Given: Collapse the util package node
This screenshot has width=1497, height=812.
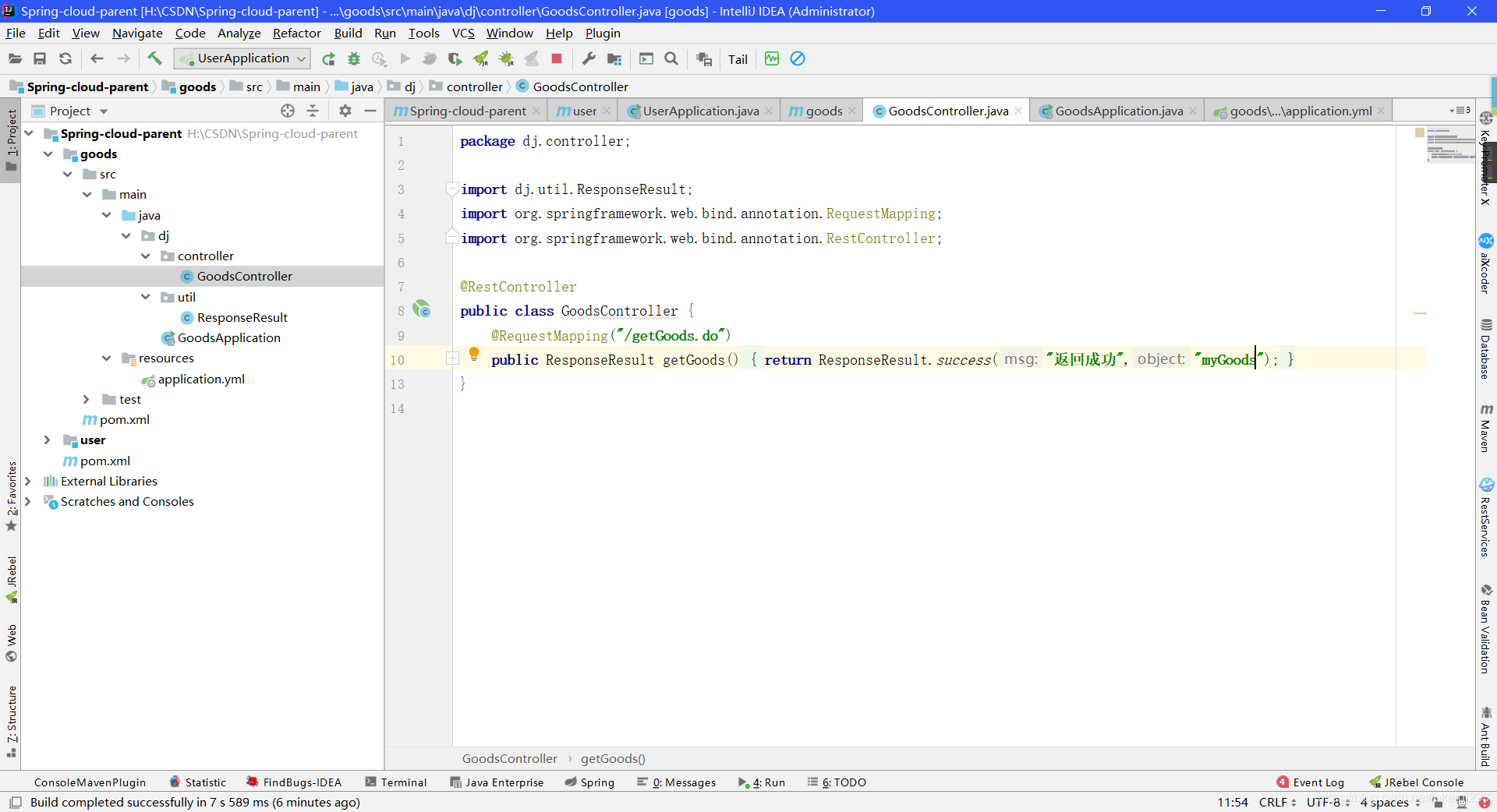Looking at the screenshot, I should coord(146,297).
